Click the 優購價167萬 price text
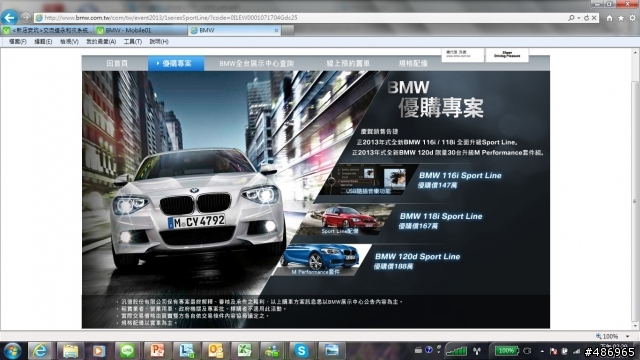640x360 pixels. tap(418, 226)
